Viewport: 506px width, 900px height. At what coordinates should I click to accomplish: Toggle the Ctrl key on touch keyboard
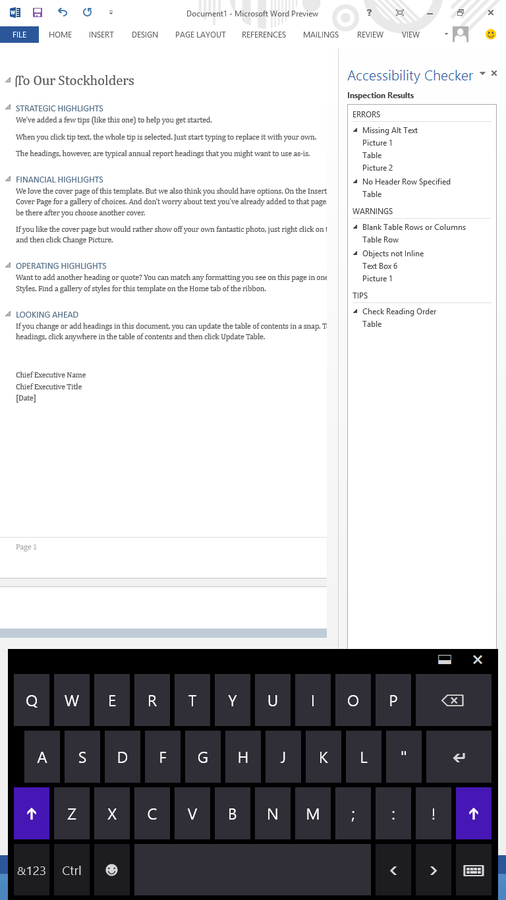coord(72,870)
